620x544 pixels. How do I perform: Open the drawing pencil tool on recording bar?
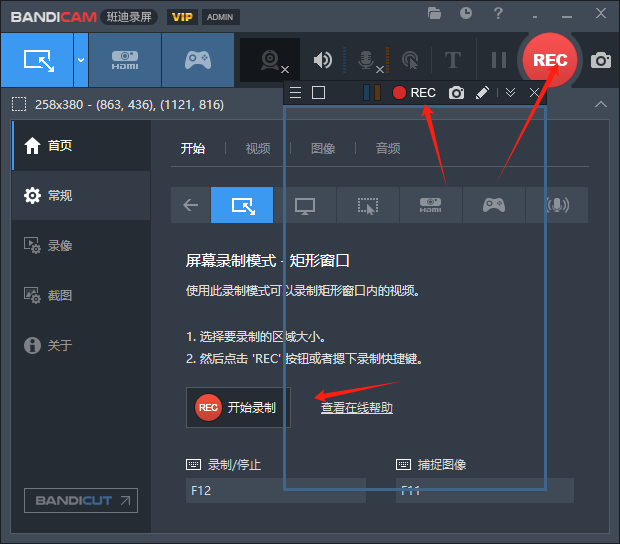(482, 93)
